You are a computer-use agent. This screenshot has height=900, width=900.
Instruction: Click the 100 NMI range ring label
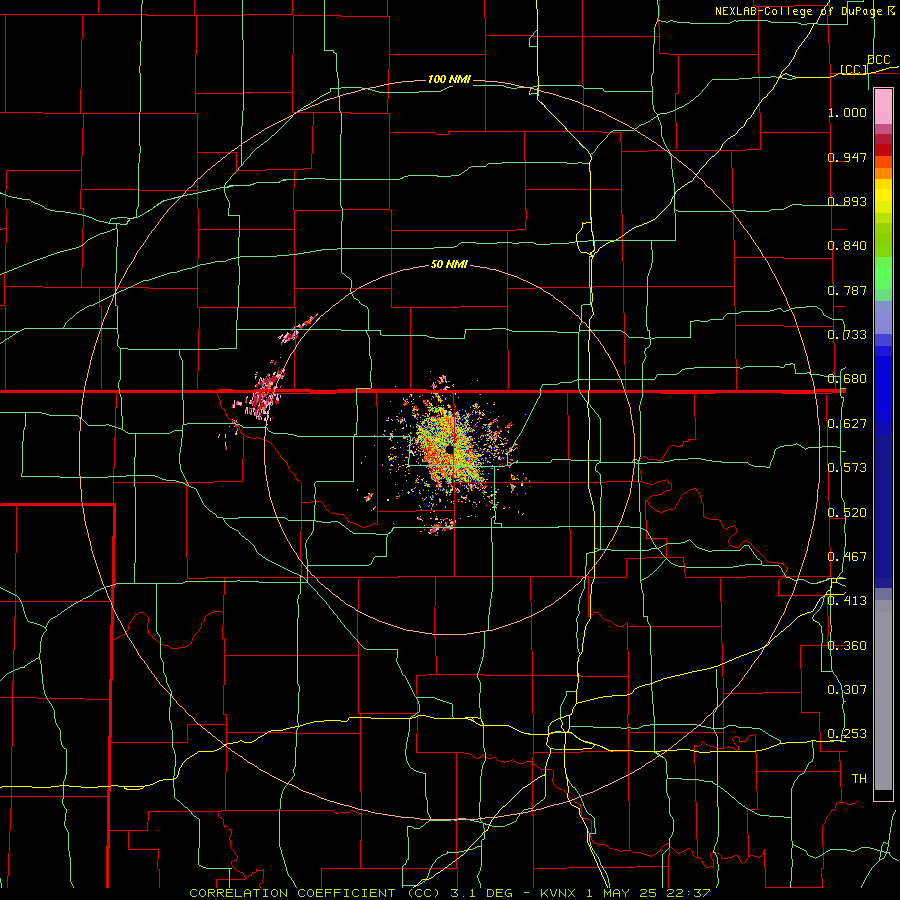(x=449, y=79)
